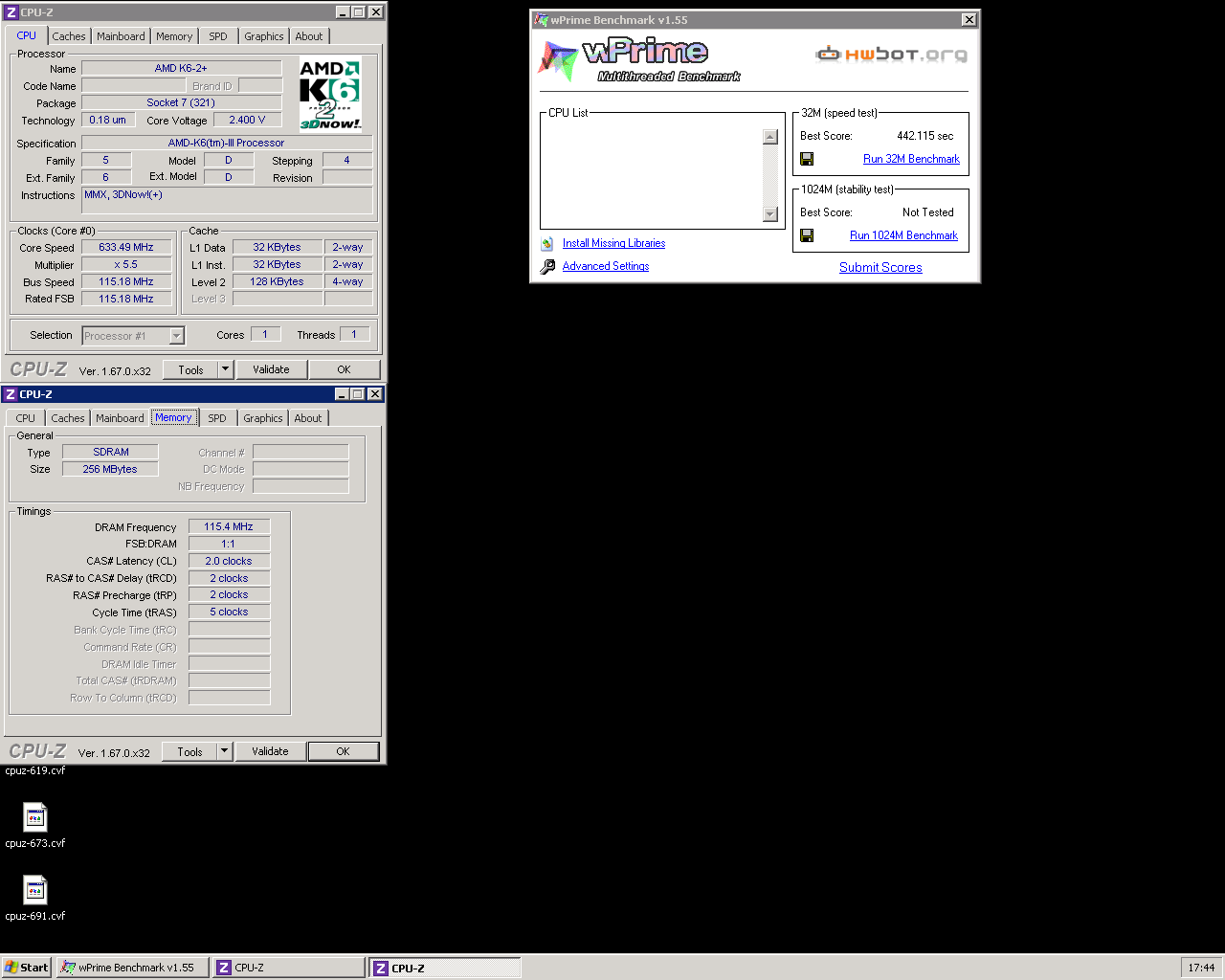The image size is (1225, 980).
Task: Click the CPU-Z taskbar button next to wPrime
Action: point(288,968)
